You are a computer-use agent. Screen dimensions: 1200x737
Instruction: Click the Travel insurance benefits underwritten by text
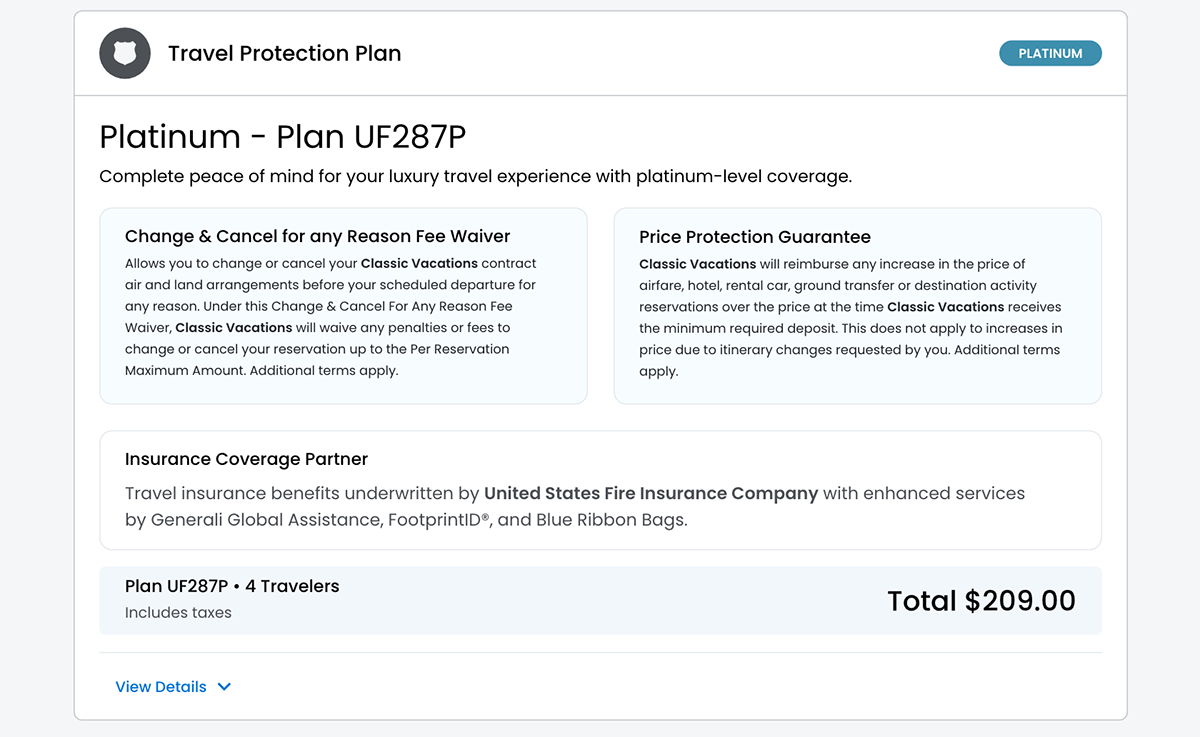[x=302, y=494]
